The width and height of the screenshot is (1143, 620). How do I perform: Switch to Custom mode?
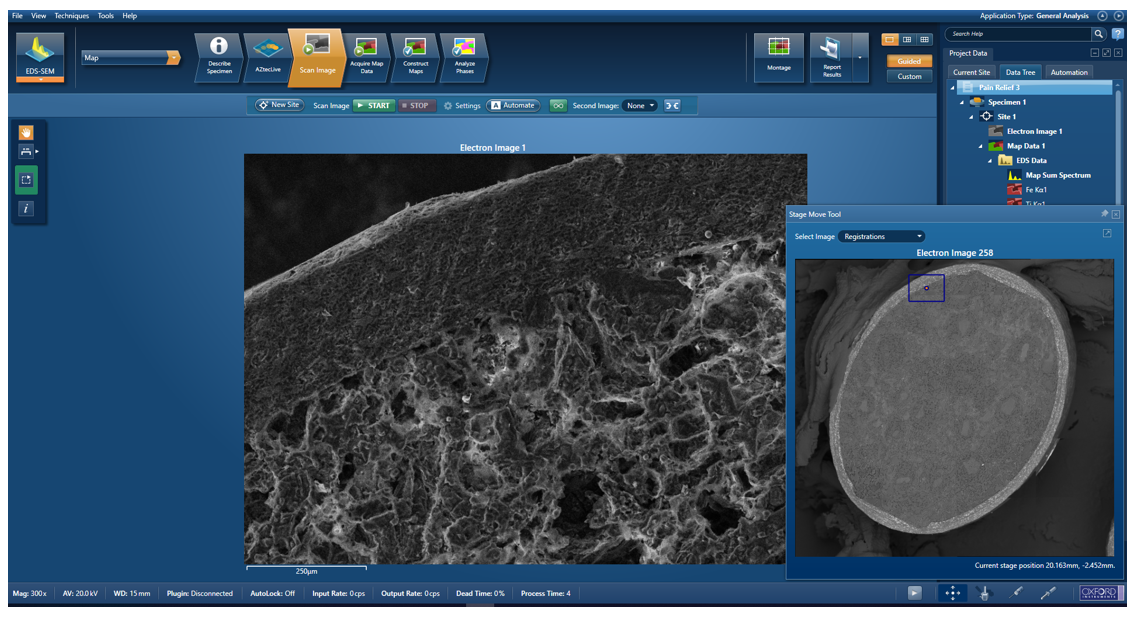point(909,76)
